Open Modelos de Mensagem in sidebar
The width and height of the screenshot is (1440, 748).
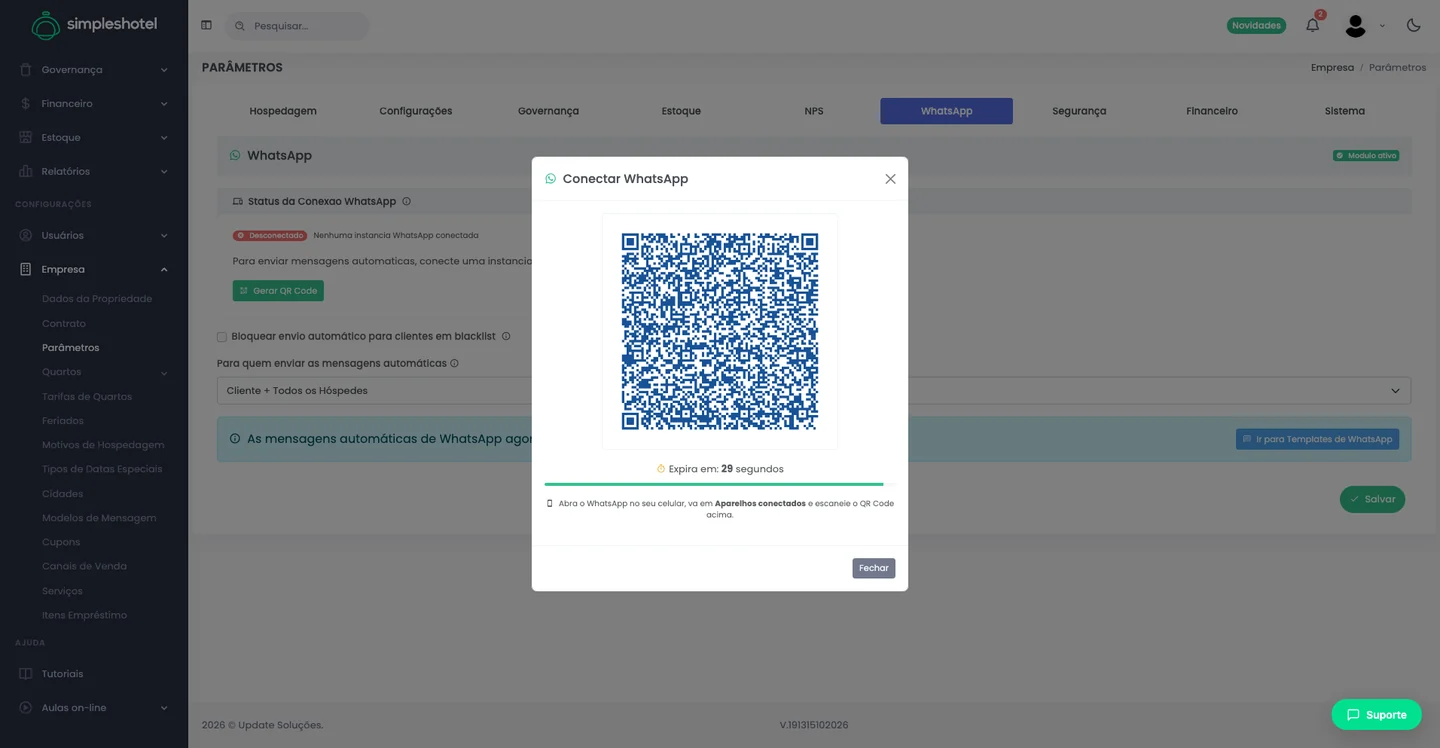99,518
